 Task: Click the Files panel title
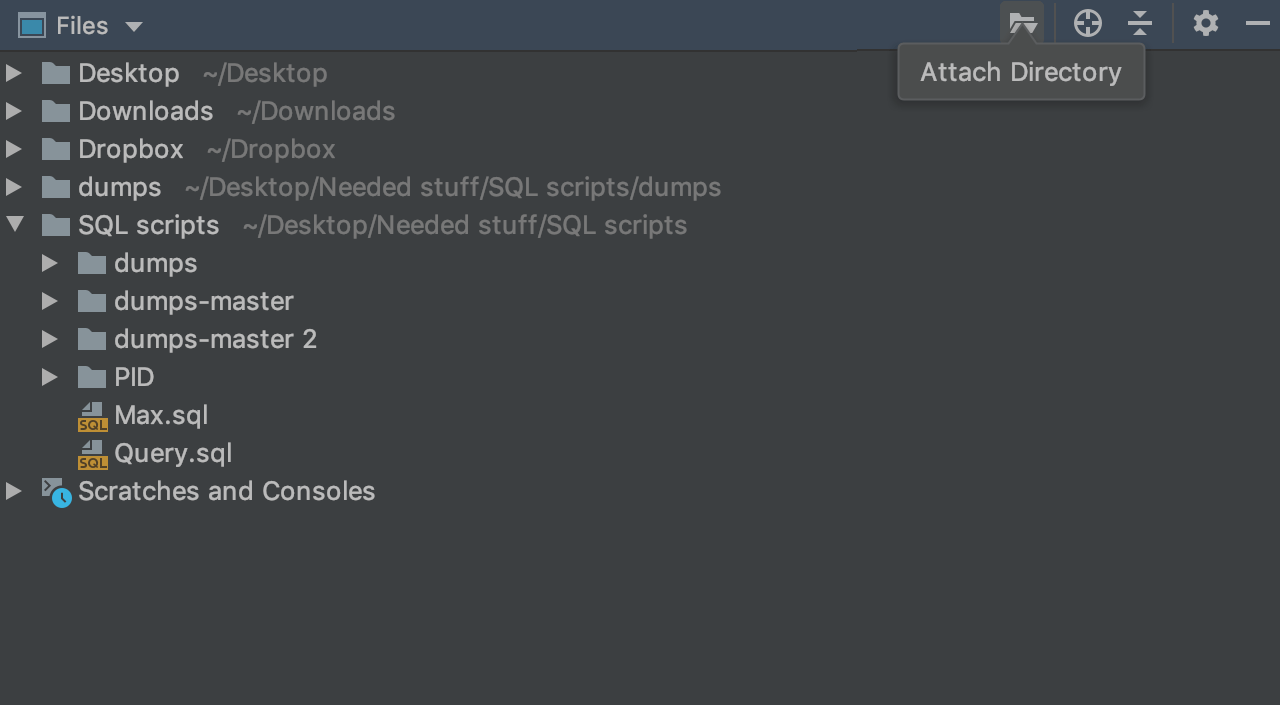(81, 26)
